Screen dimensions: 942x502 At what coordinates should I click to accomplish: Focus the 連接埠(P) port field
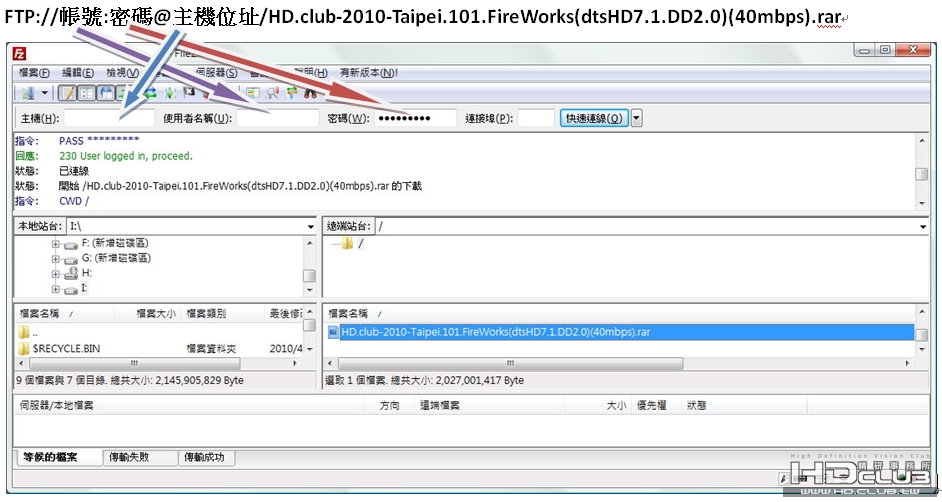pyautogui.click(x=536, y=118)
